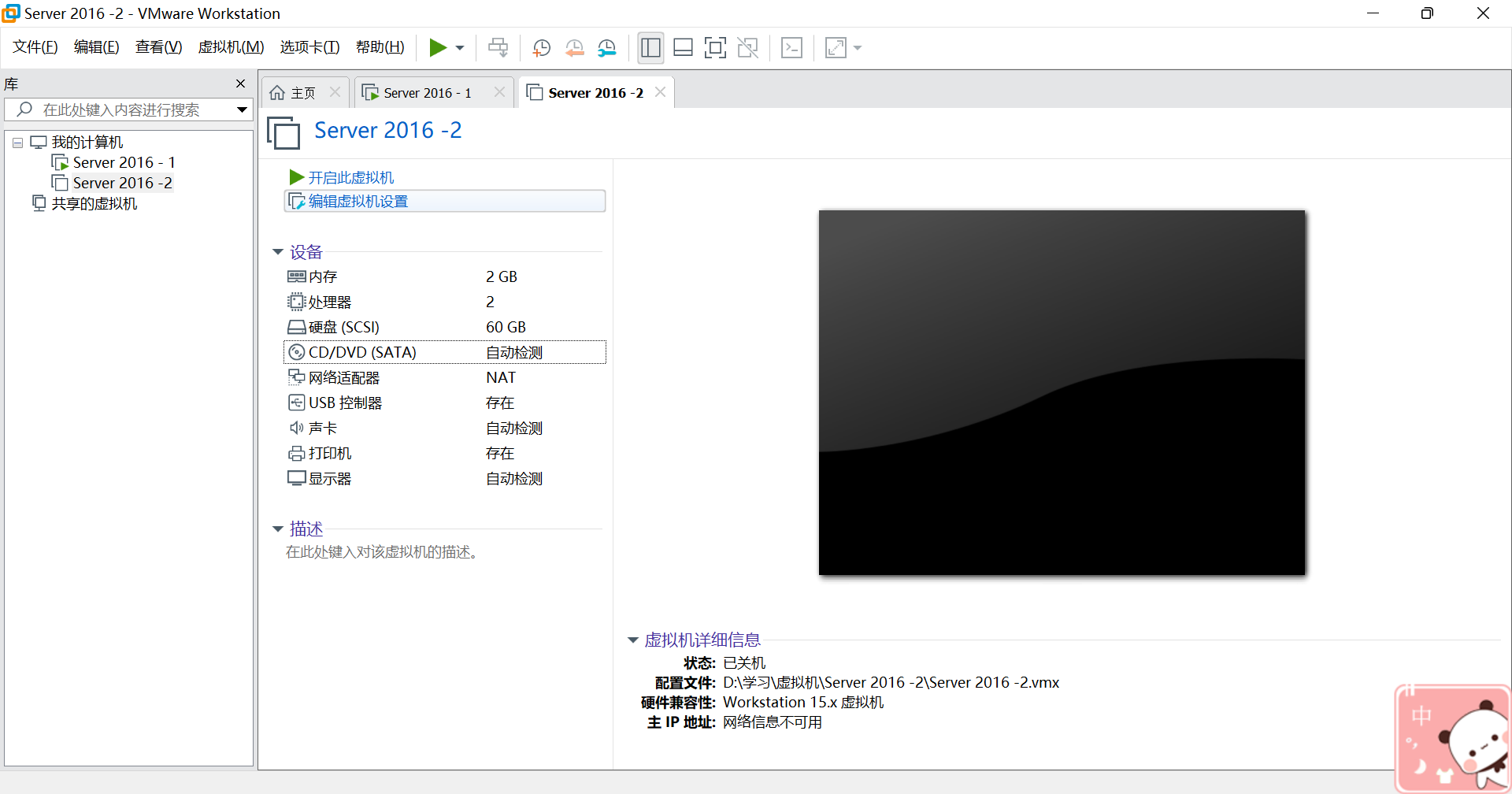The width and height of the screenshot is (1512, 794).
Task: Open the power options dropdown arrow
Action: pos(460,48)
